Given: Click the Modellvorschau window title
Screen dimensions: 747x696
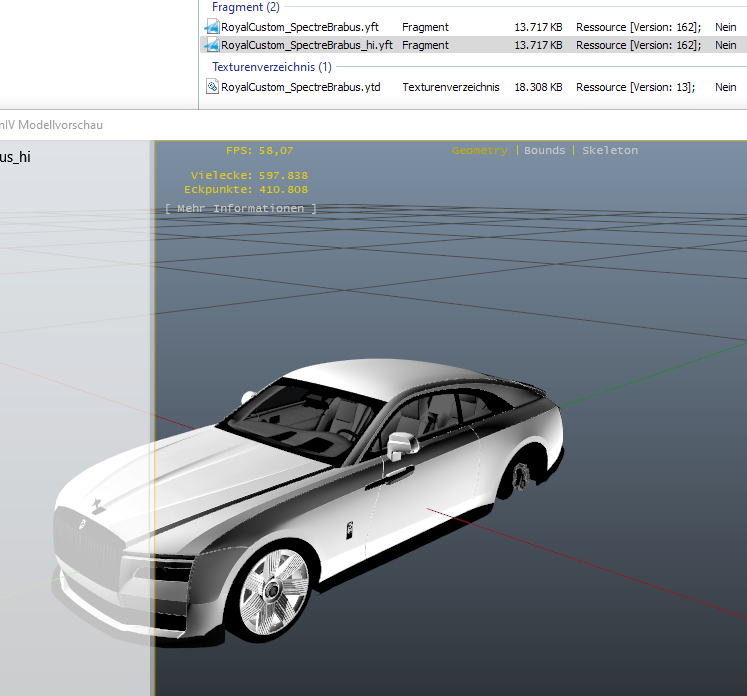Looking at the screenshot, I should 51,125.
